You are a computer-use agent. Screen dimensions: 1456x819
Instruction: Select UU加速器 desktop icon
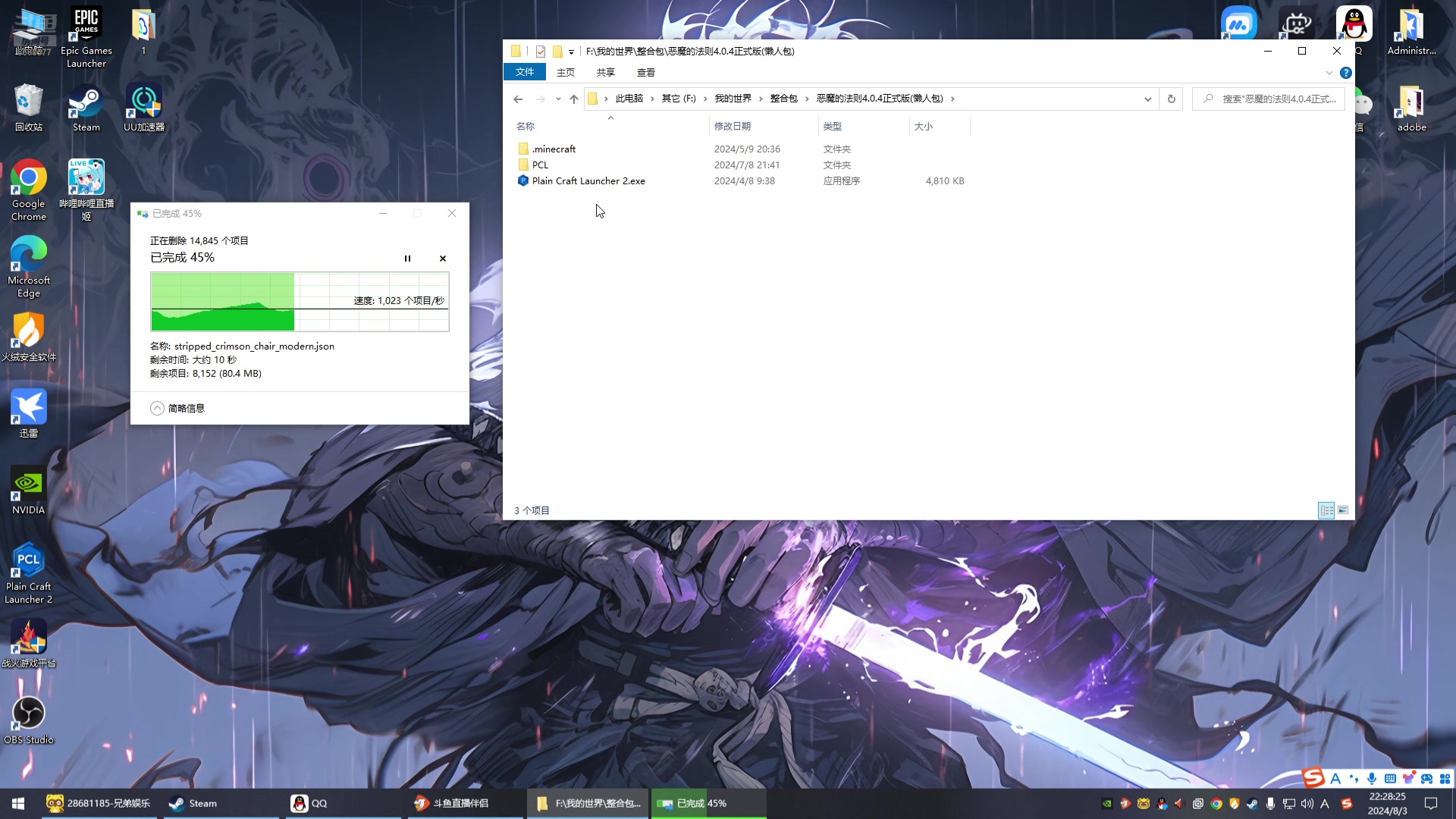[x=144, y=108]
